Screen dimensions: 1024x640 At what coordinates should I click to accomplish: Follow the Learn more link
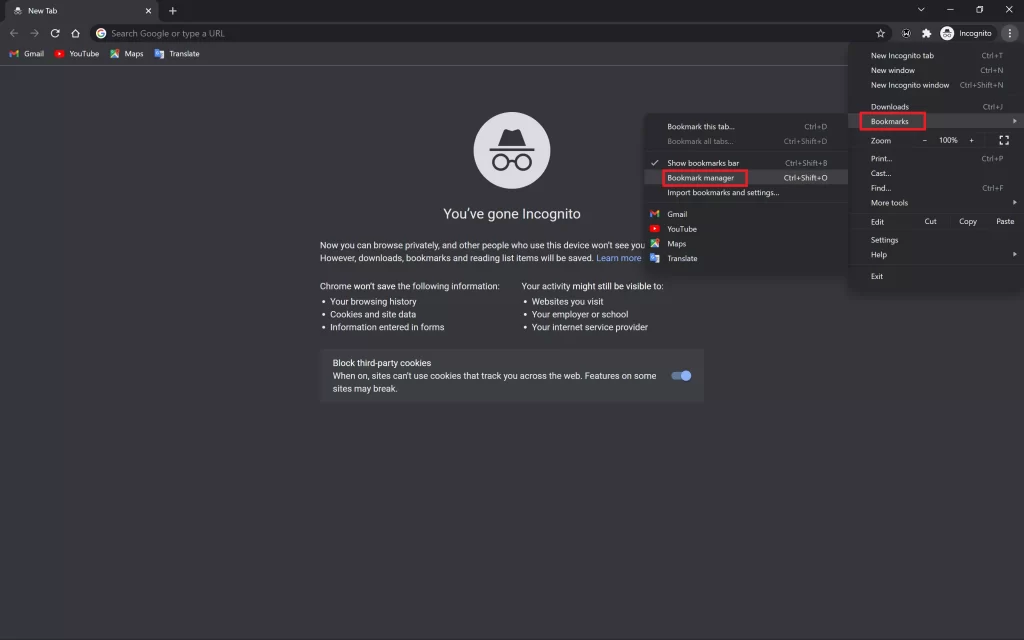click(618, 258)
